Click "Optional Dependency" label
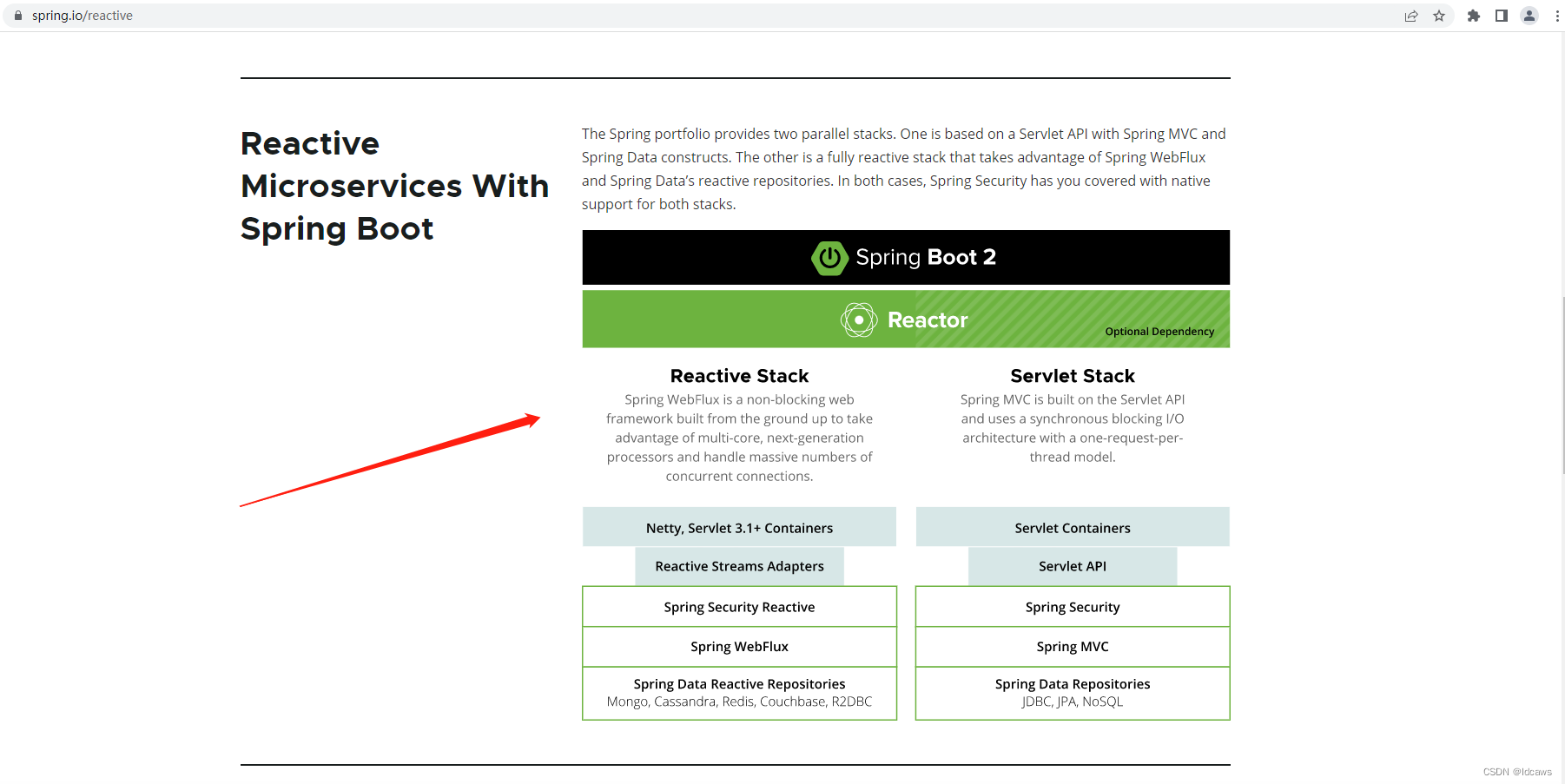 pyautogui.click(x=1159, y=332)
